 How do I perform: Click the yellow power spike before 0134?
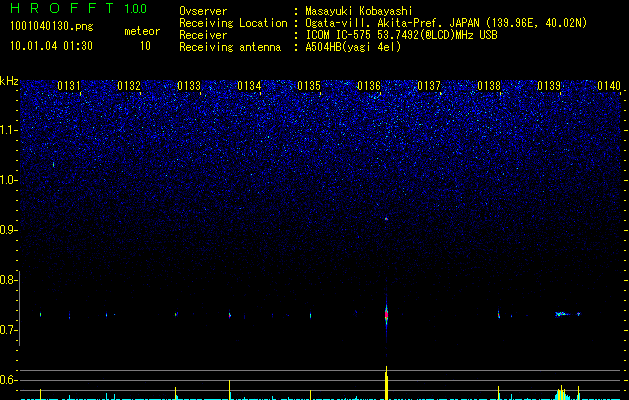click(x=229, y=390)
